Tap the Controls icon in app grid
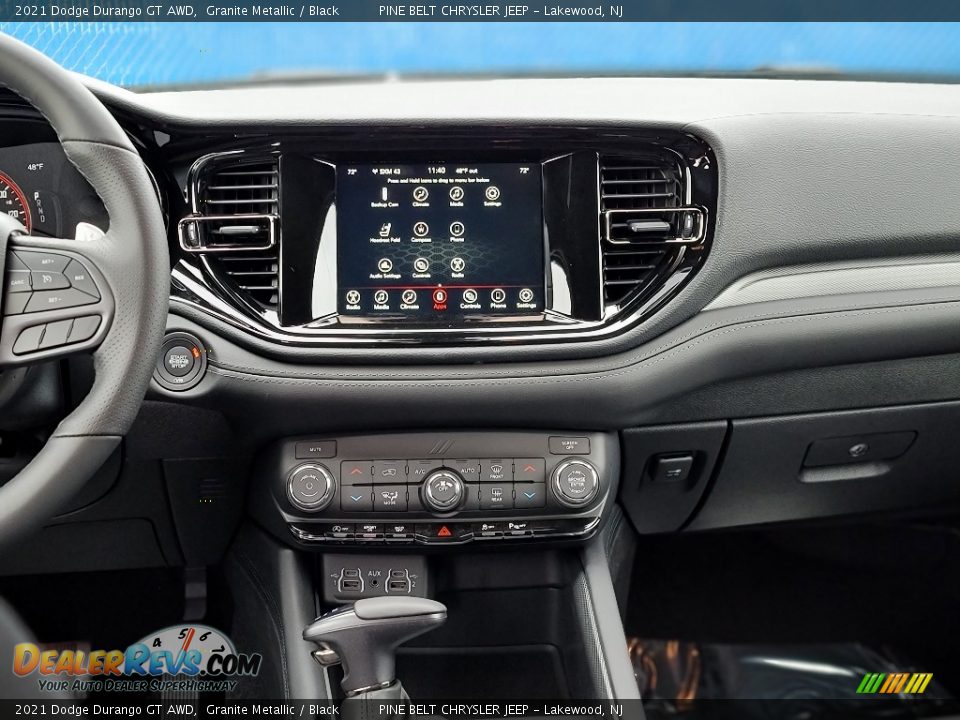960x720 pixels. pyautogui.click(x=421, y=268)
